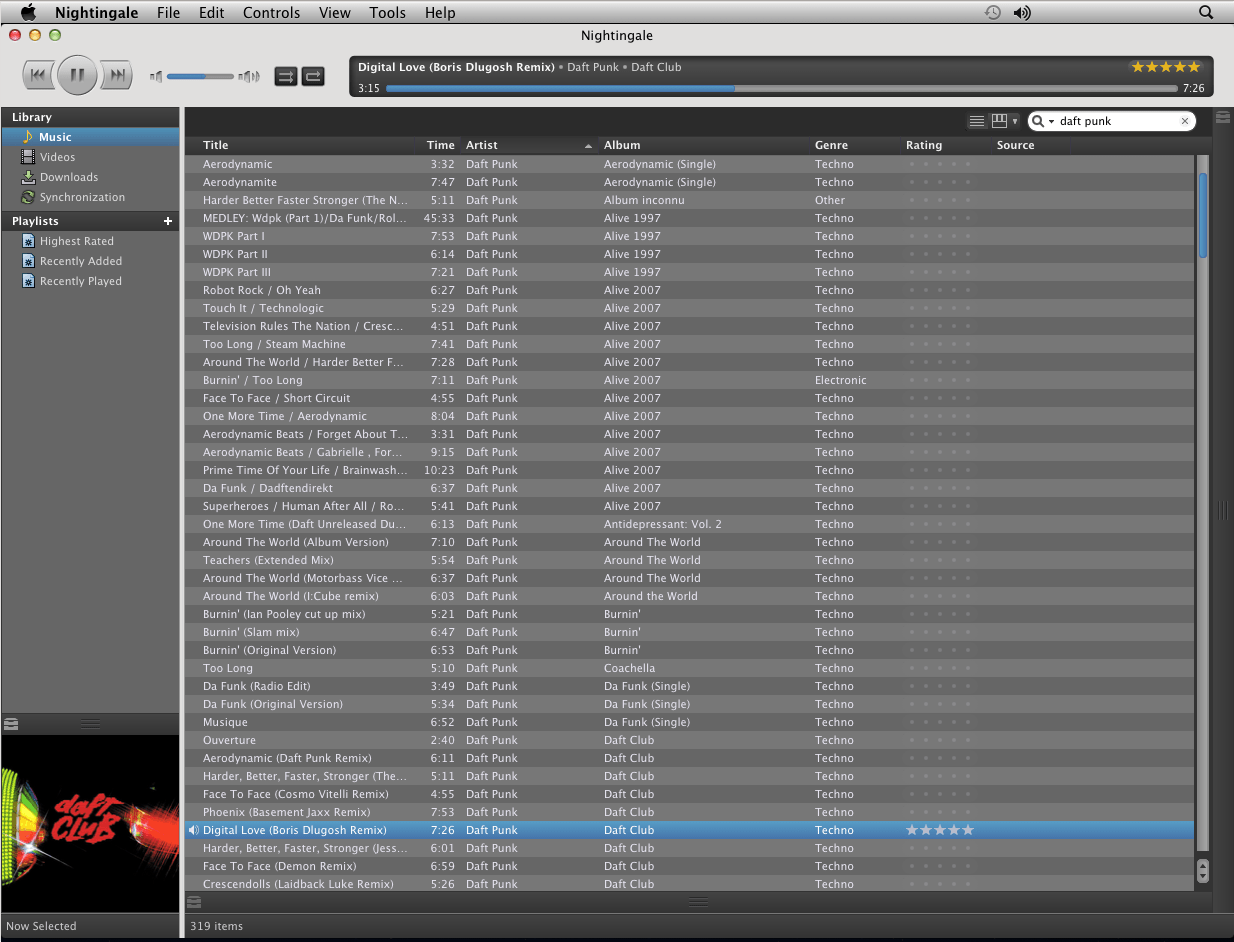Clear the daft punk search text
The width and height of the screenshot is (1234, 942).
coord(1185,121)
